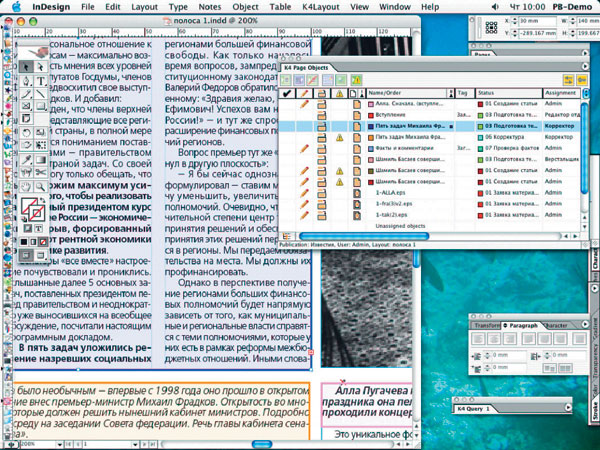Select the Eyedropper tool
The width and height of the screenshot is (600, 450).
click(26, 160)
